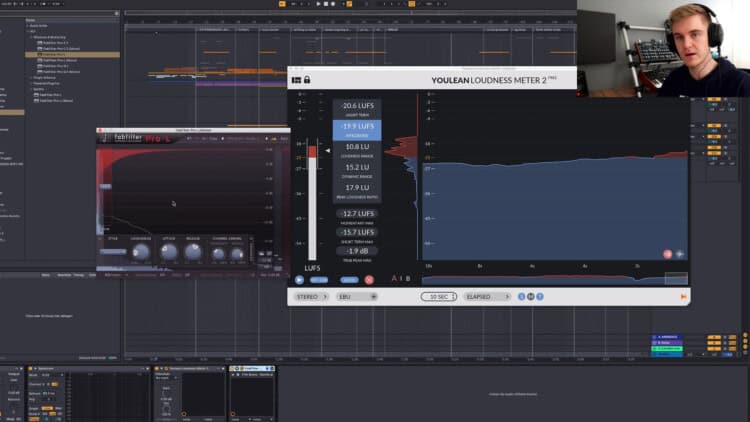Select the Youlean Loudness Meter device title bar

pos(188,369)
